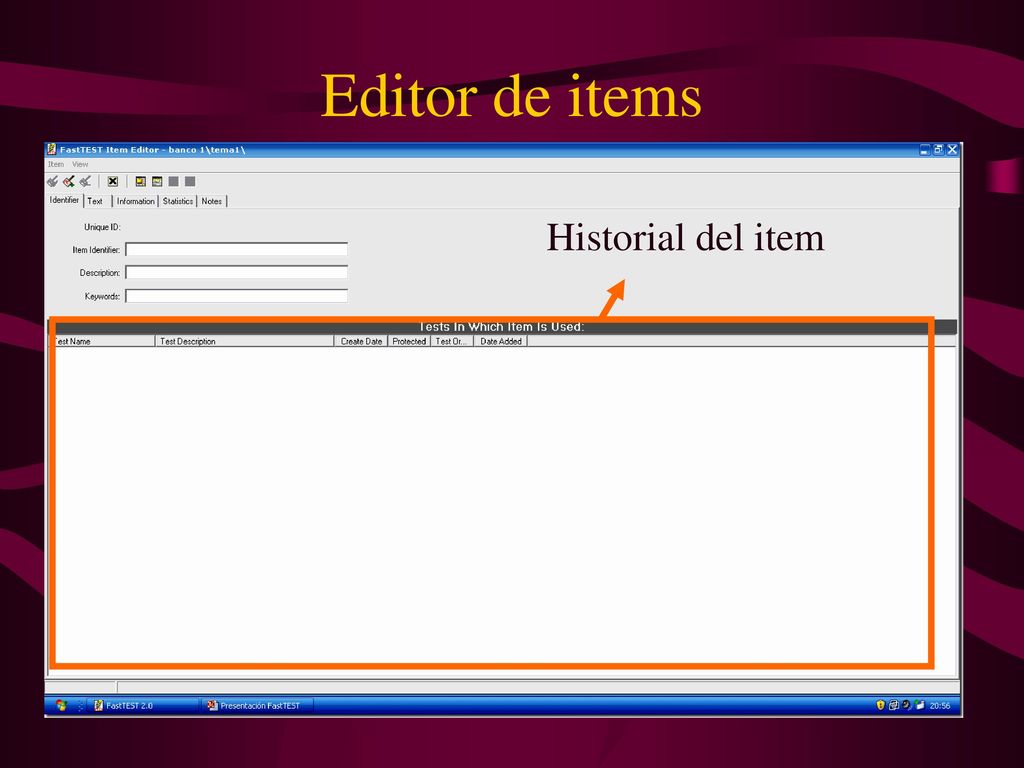
Task: Switch to the Identifier tab
Action: [64, 200]
